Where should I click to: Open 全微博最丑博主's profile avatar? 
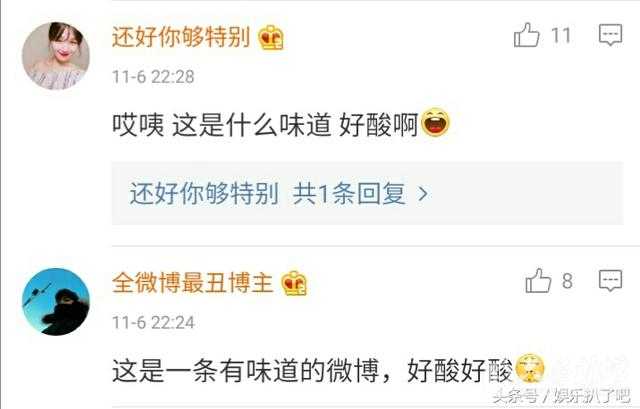[56, 302]
